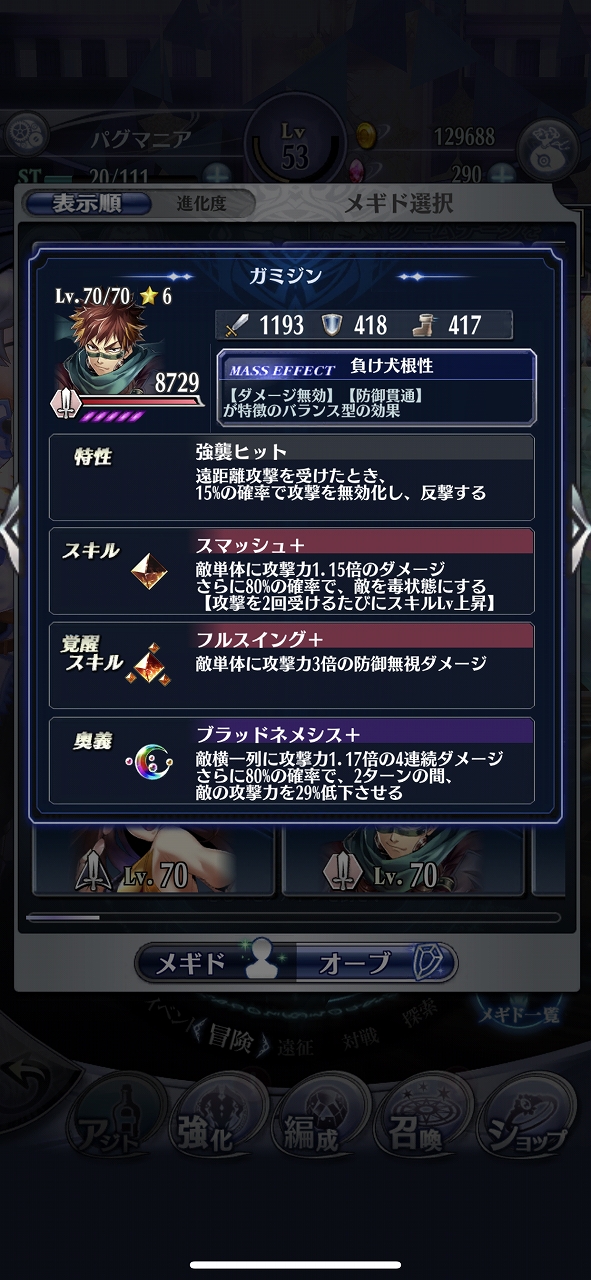Click the horizontal list scrollbar
The image size is (591, 1280).
[294, 917]
